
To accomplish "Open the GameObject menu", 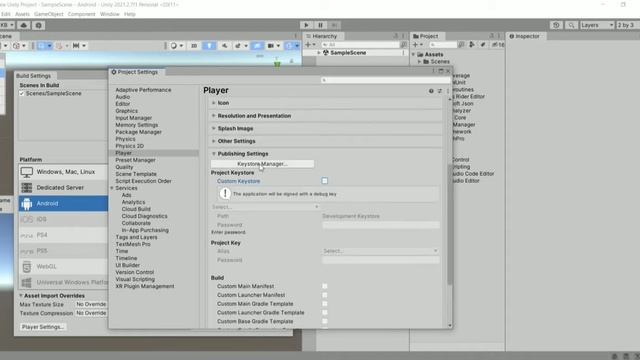I will pyautogui.click(x=49, y=14).
